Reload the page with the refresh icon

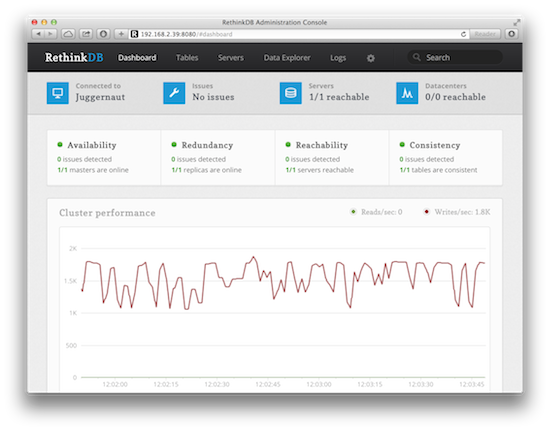tap(463, 34)
